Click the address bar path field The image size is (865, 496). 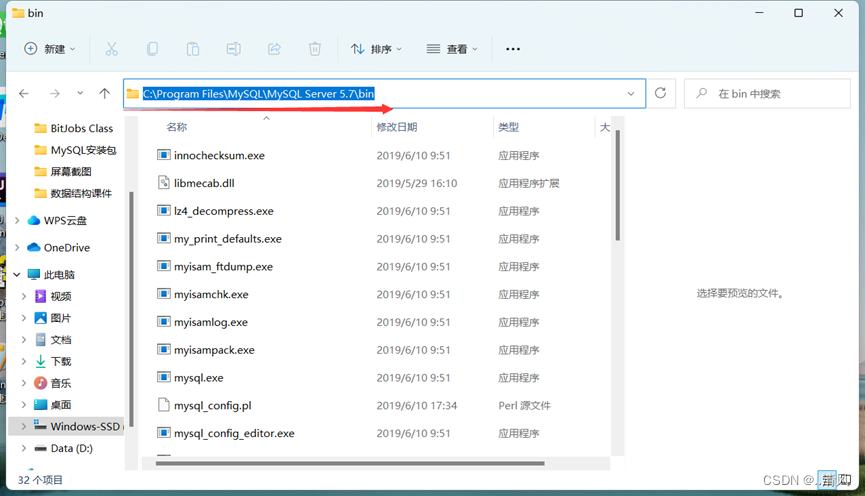[384, 94]
